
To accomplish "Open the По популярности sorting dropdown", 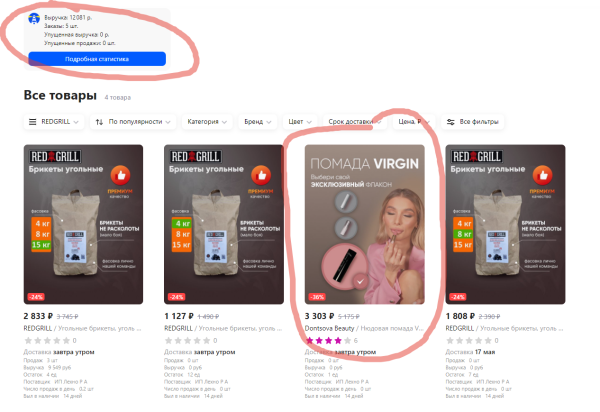I will point(133,122).
